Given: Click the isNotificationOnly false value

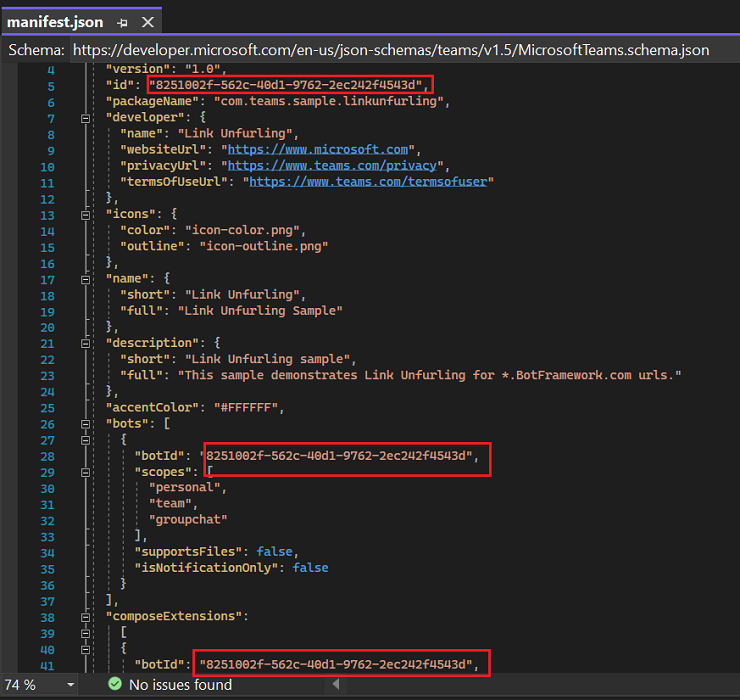Looking at the screenshot, I should [x=311, y=568].
